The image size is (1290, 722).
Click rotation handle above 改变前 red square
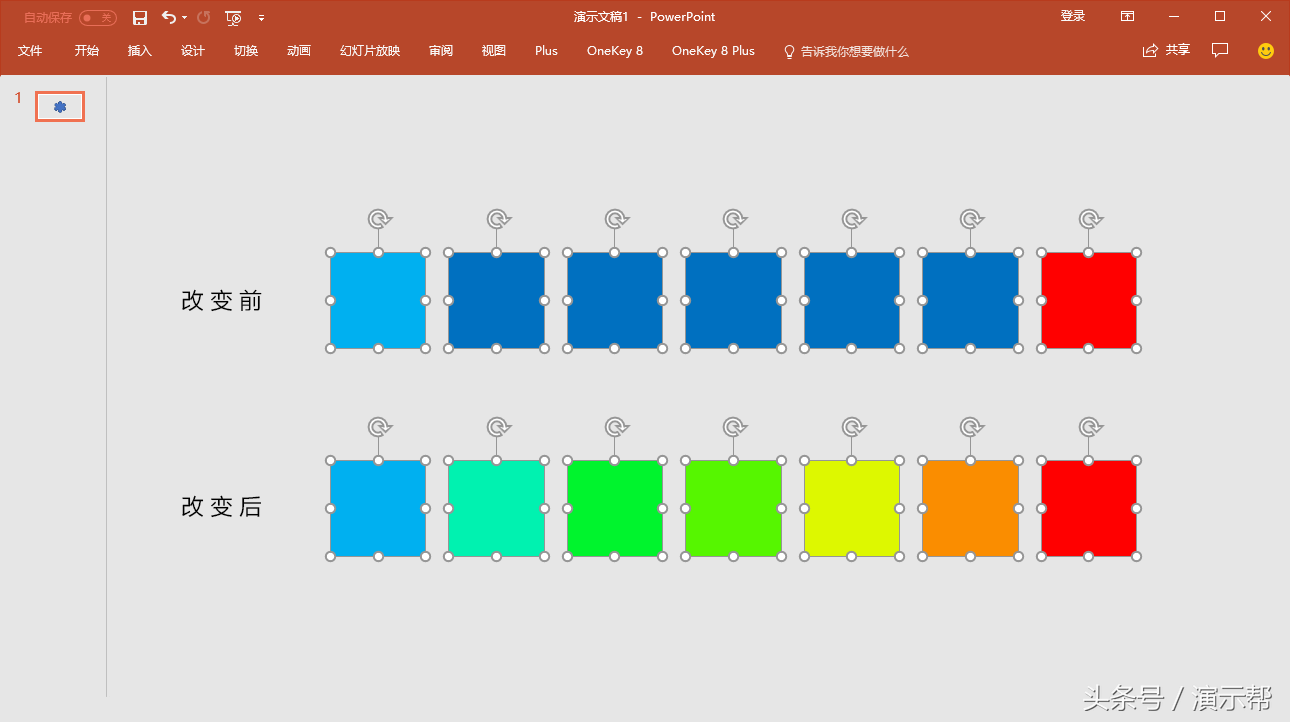1090,219
